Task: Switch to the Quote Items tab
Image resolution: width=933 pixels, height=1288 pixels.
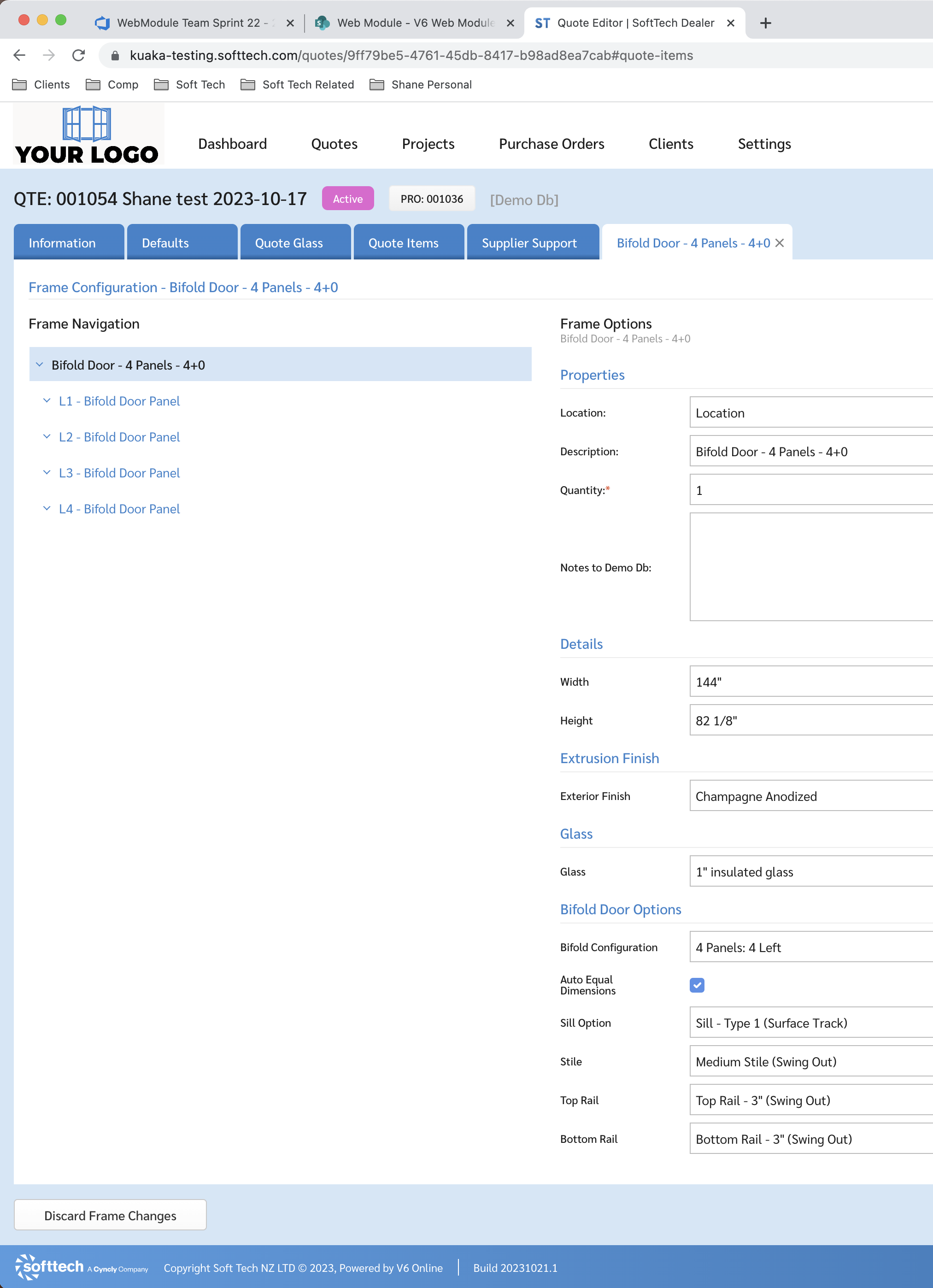Action: [403, 243]
